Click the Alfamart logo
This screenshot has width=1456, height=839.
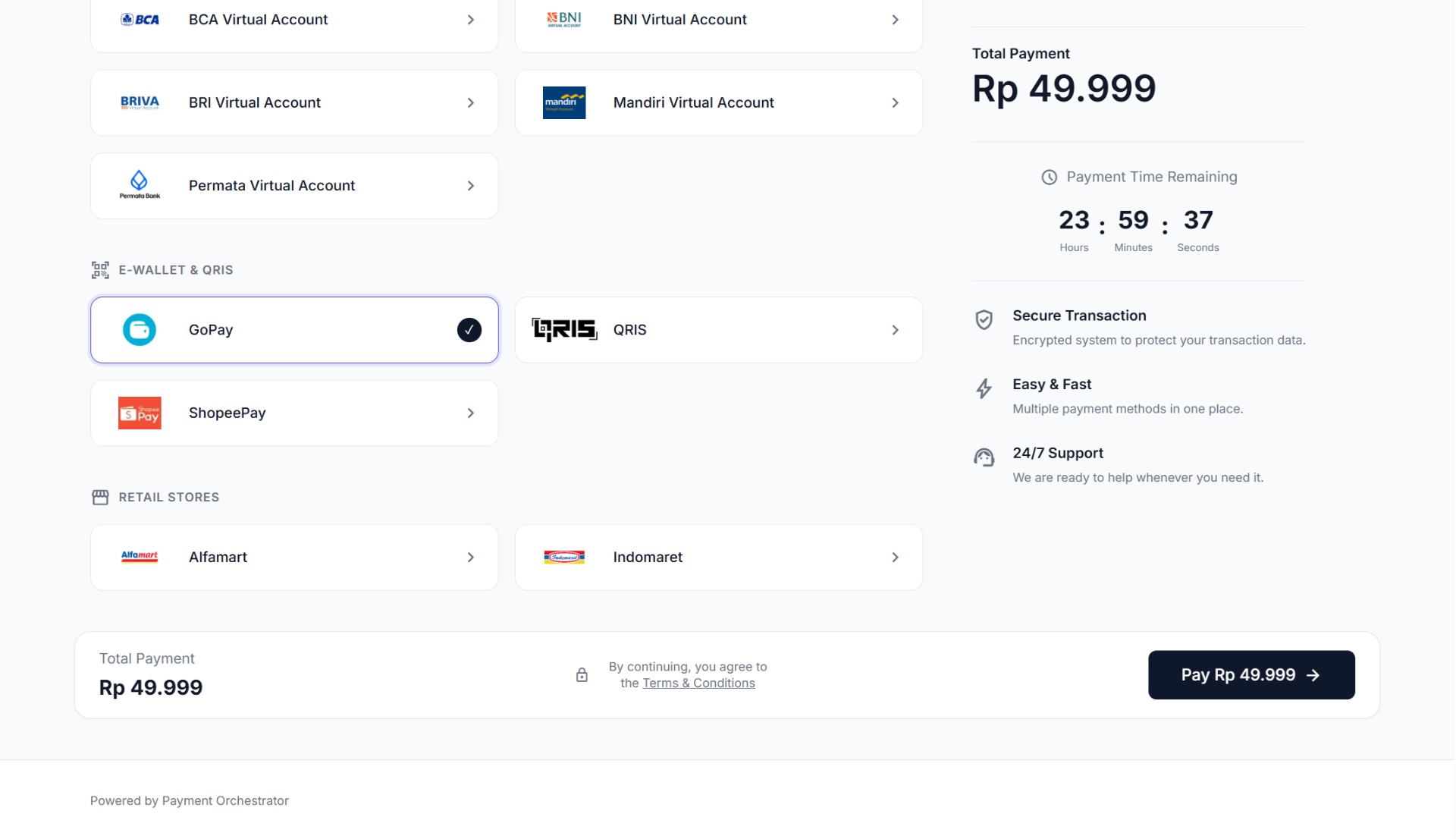pos(140,557)
